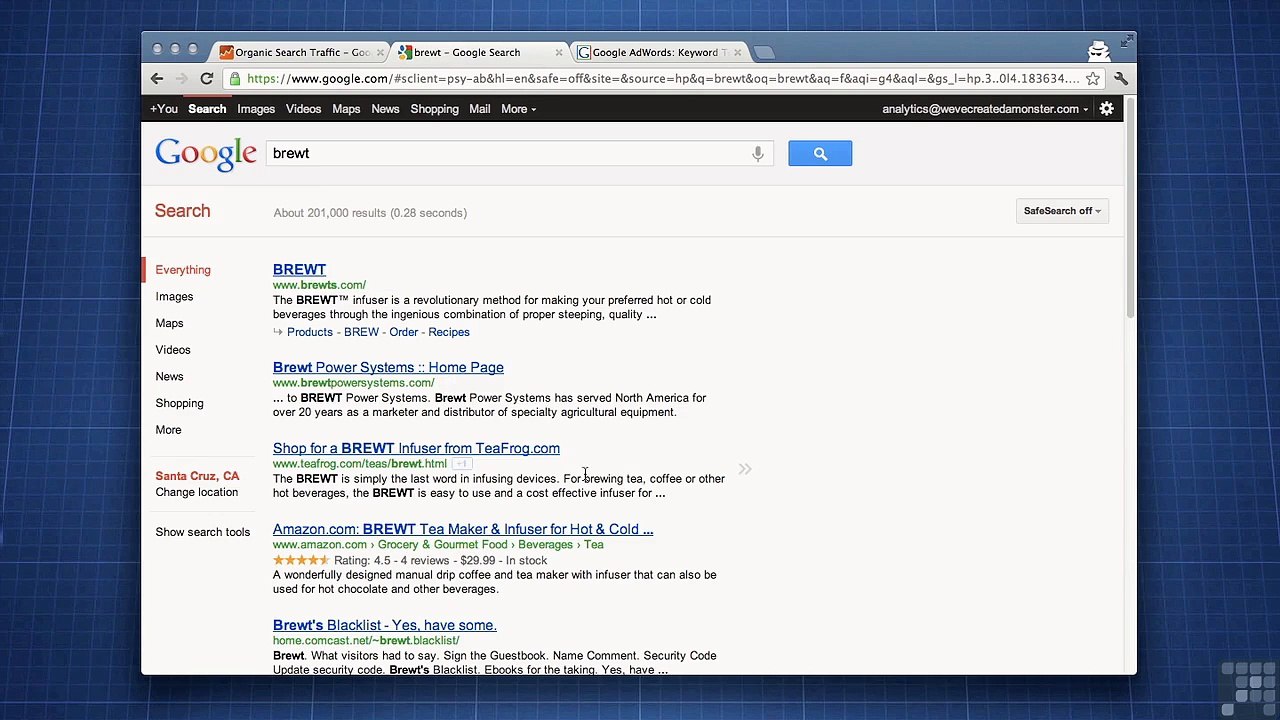
Task: Click the instant preview double-arrow icon
Action: 745,469
